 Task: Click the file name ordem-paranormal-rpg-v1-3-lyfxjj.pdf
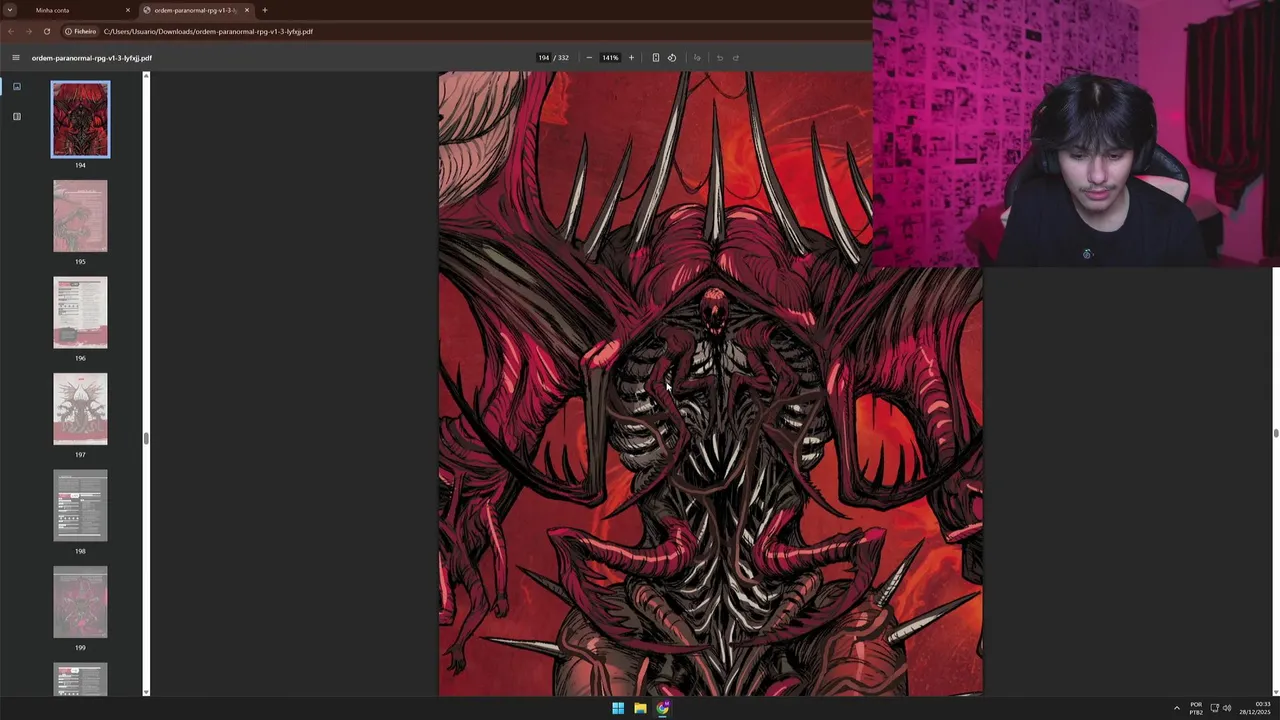92,58
